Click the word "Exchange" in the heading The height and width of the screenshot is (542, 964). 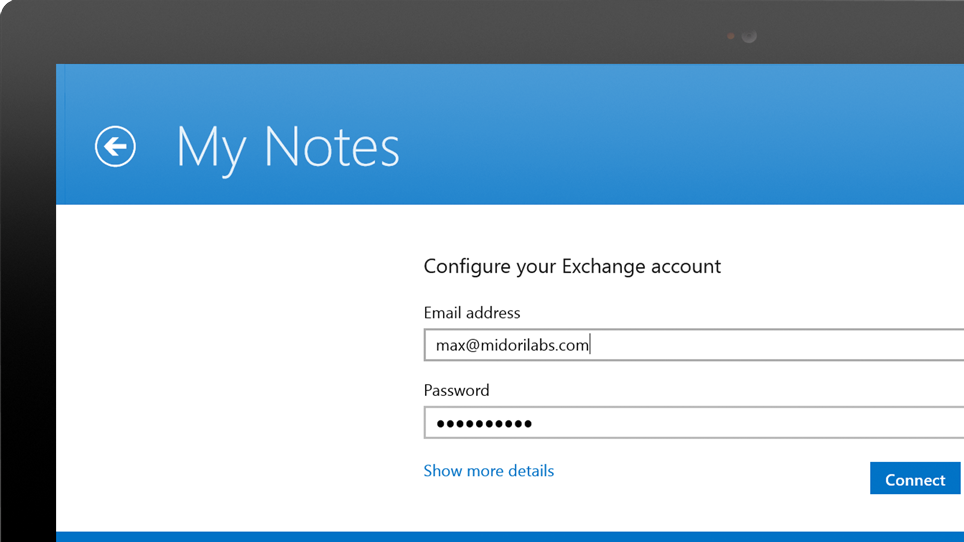point(604,266)
